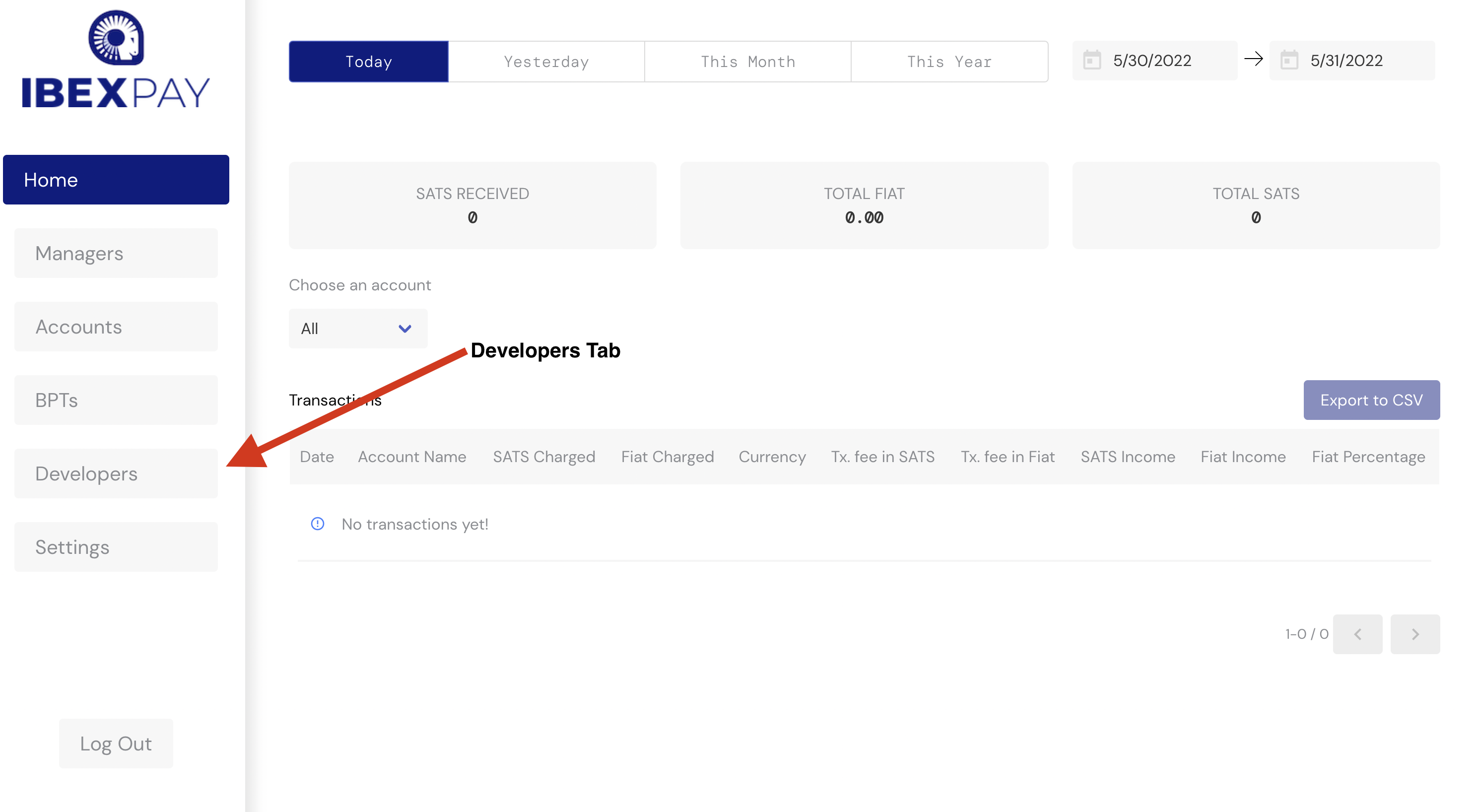Click the next page arrow
The height and width of the screenshot is (812, 1477).
point(1414,634)
